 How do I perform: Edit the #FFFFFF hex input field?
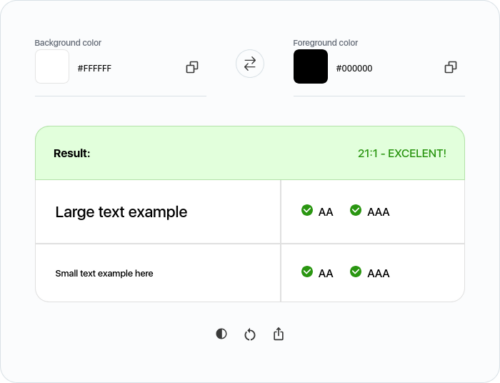pos(127,68)
